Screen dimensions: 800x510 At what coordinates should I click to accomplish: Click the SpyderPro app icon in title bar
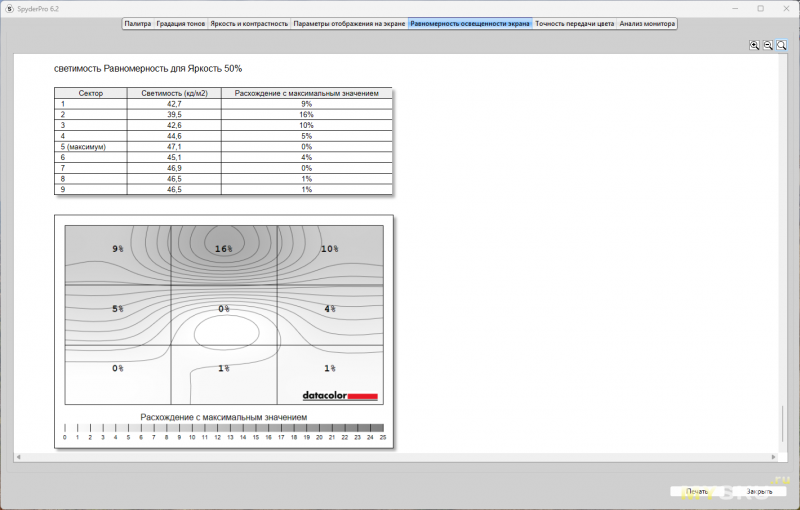click(9, 8)
